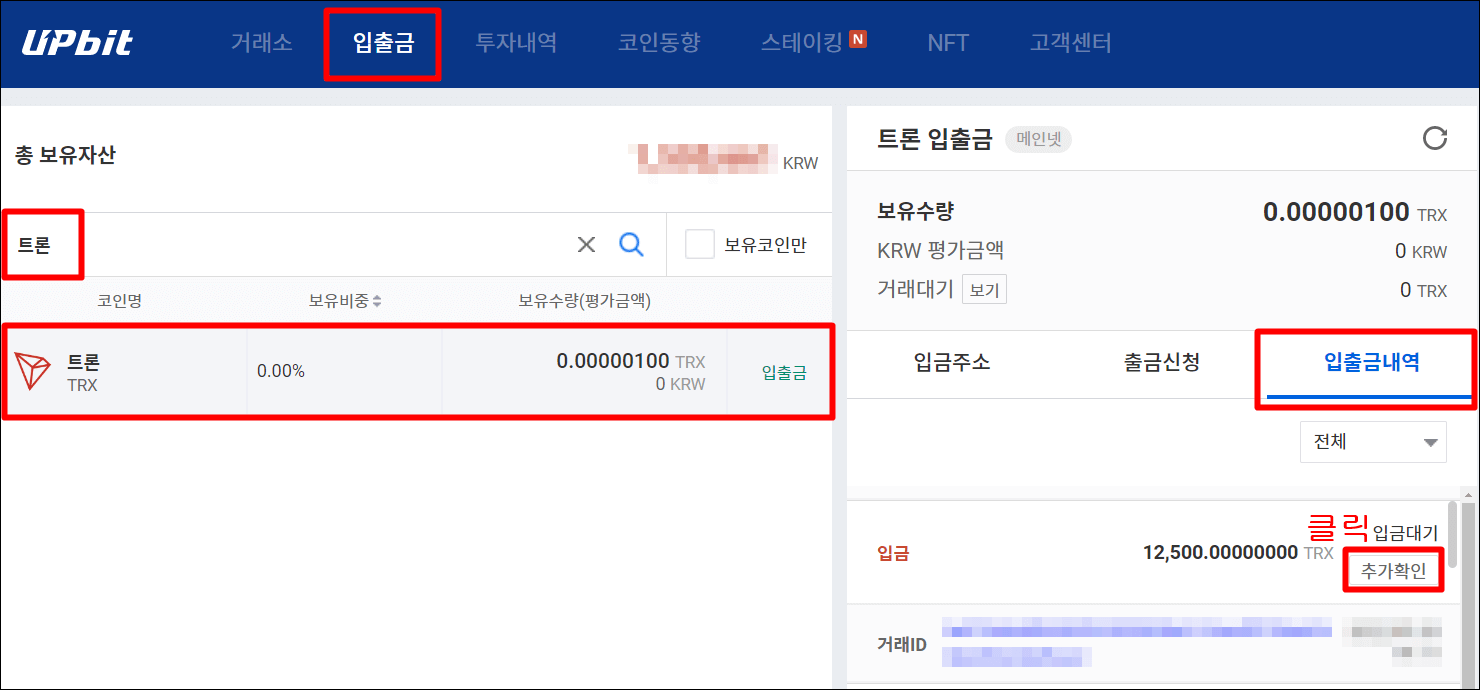Navigate to 고객센터
Viewport: 1480px width, 690px height.
coord(1069,42)
